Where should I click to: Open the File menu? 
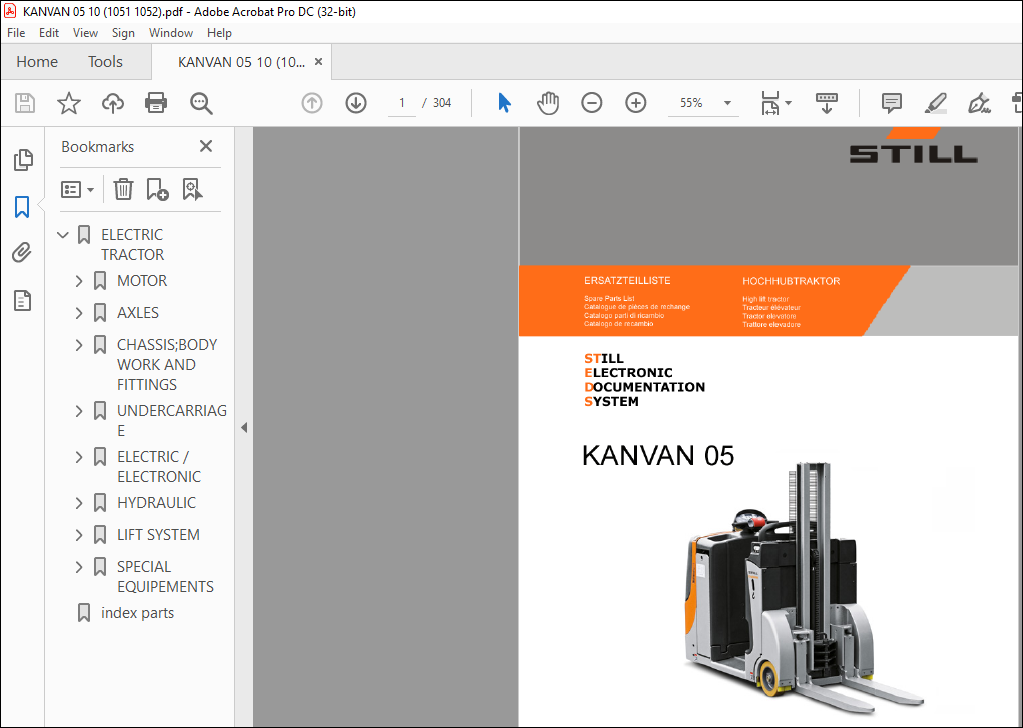(x=16, y=33)
